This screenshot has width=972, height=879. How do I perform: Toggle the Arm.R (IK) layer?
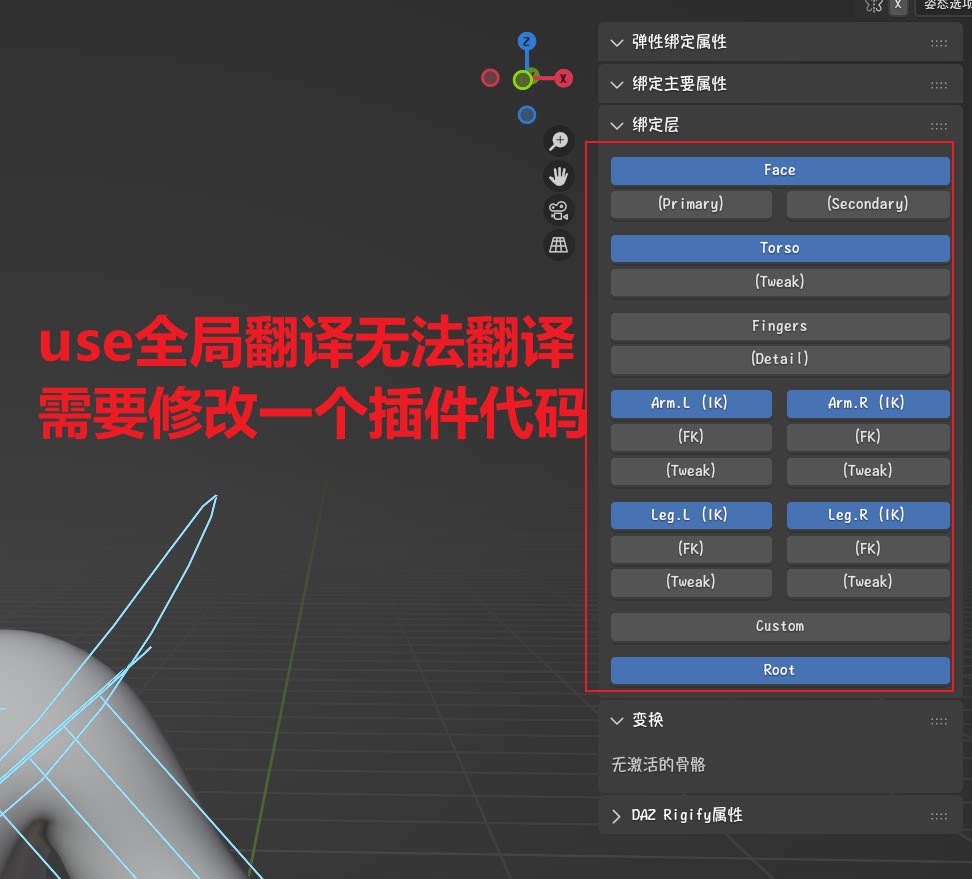(x=868, y=404)
